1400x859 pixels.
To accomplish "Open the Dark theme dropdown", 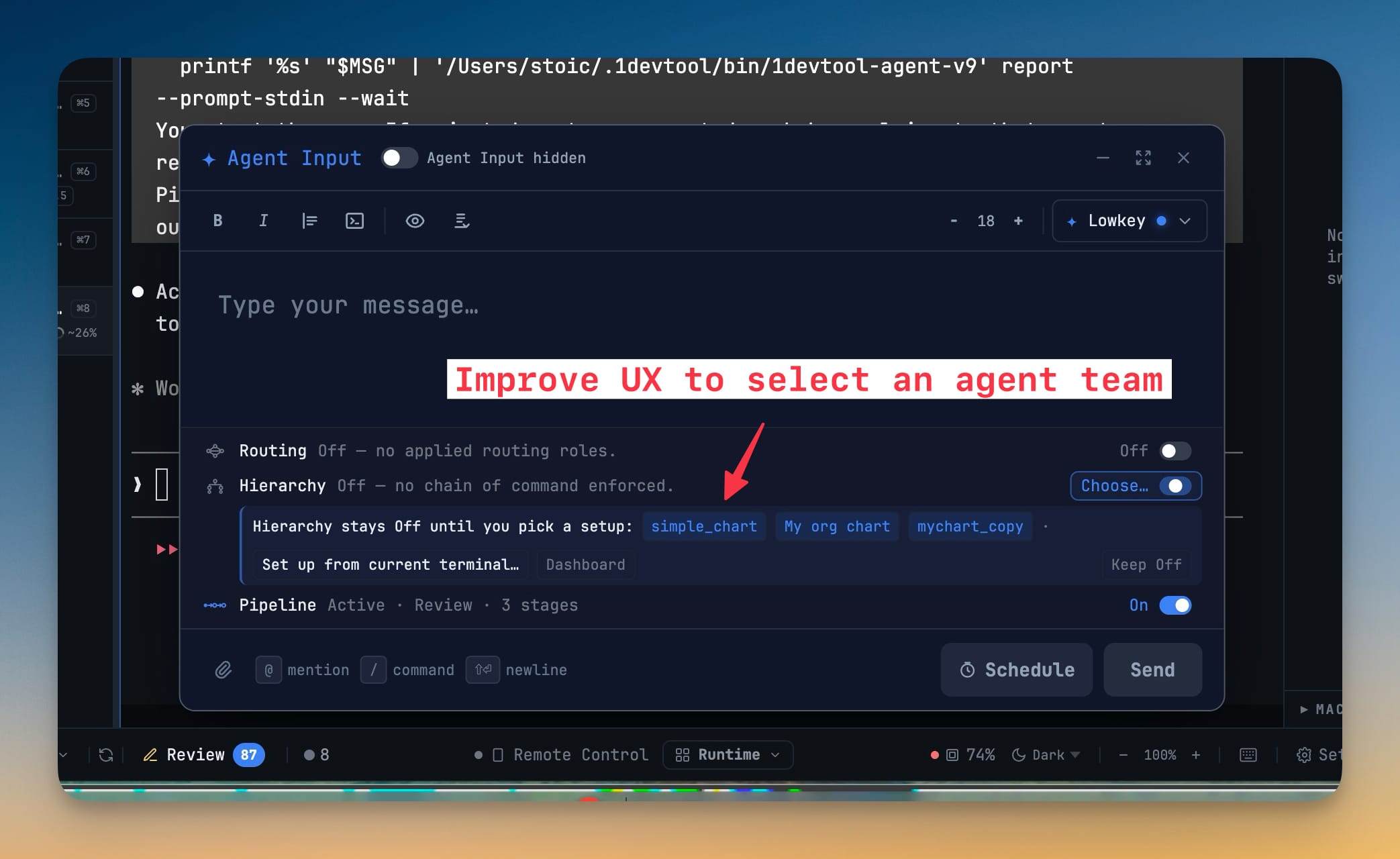I will [x=1045, y=755].
